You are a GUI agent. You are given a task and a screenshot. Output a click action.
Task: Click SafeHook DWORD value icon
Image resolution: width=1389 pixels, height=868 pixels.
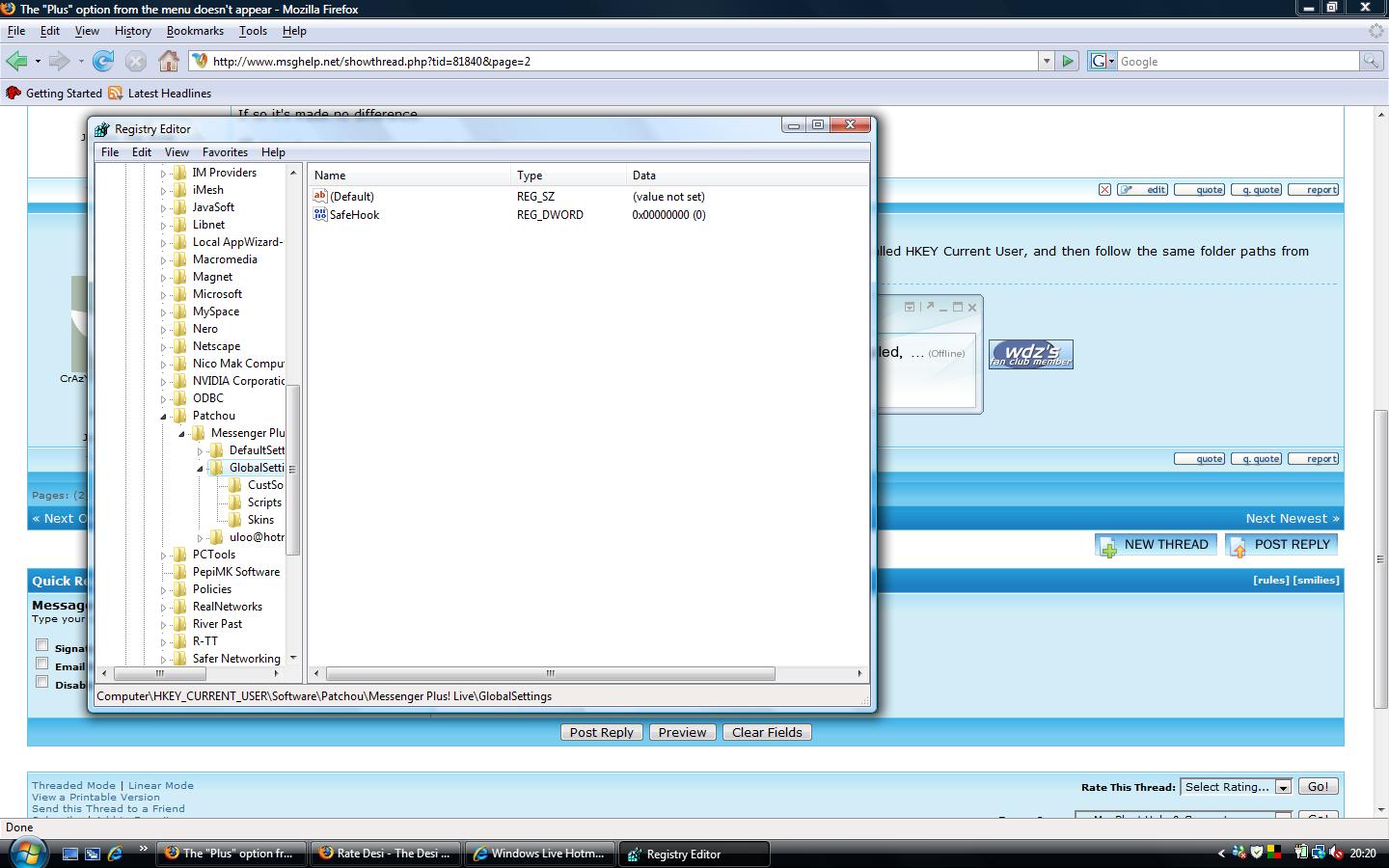(320, 214)
